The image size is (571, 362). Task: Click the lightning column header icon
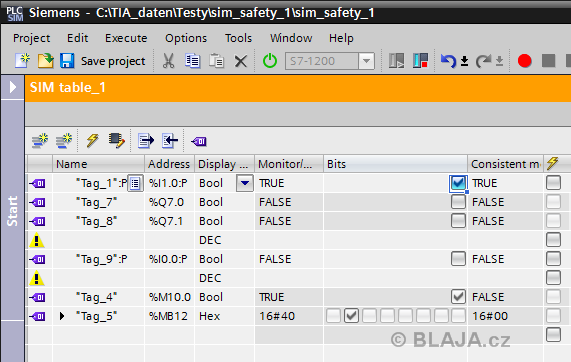click(552, 164)
